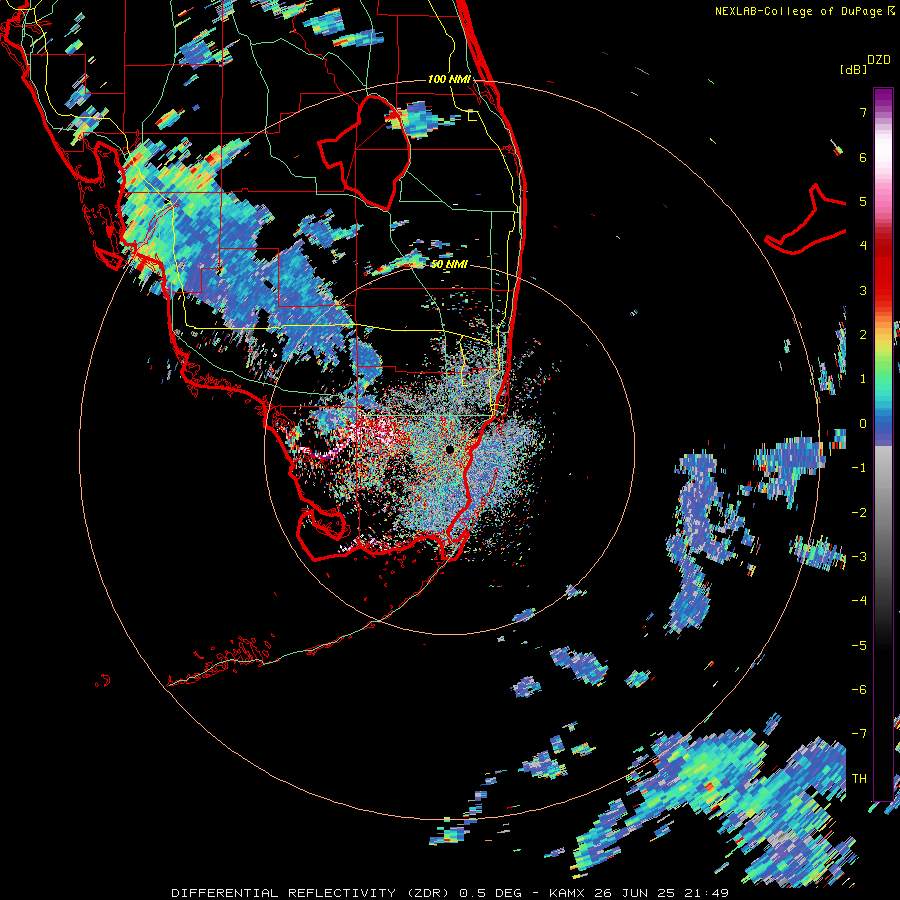
Task: Click the 50 NMI range ring label
Action: (x=449, y=264)
